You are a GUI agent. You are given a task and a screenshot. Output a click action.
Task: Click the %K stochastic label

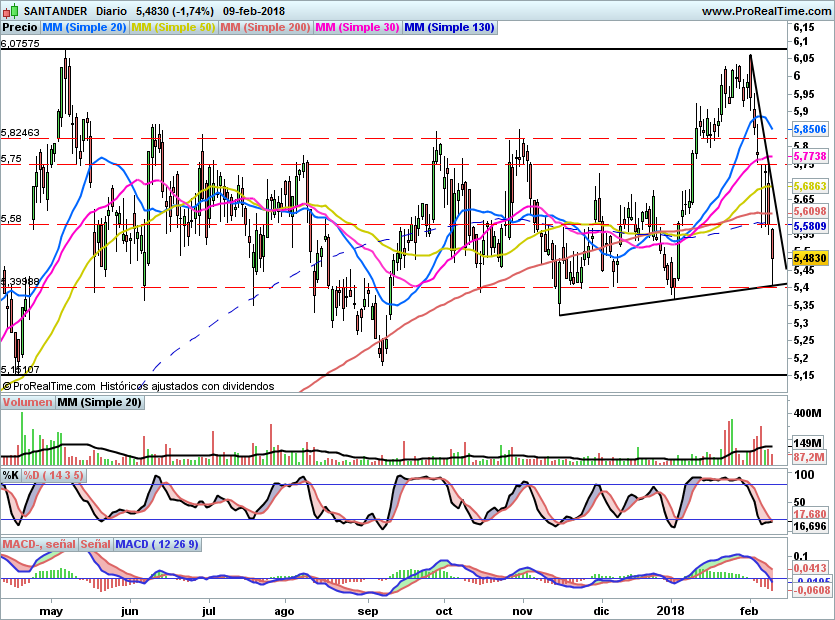coord(11,475)
